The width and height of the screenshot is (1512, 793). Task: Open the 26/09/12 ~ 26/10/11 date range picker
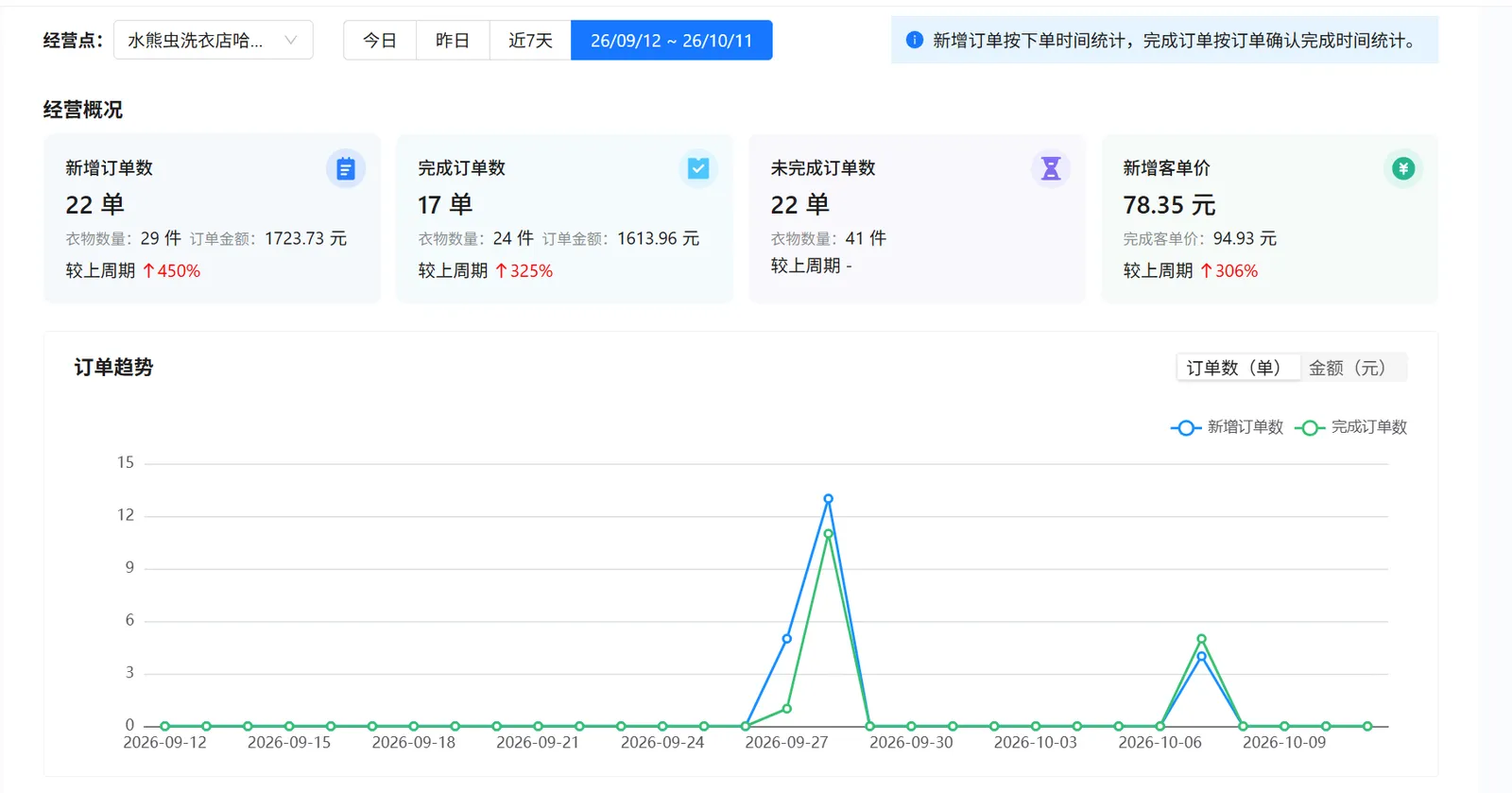pyautogui.click(x=672, y=41)
